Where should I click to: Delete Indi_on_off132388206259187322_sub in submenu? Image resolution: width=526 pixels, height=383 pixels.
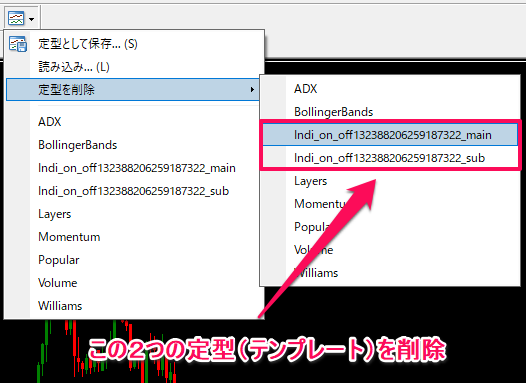point(390,158)
